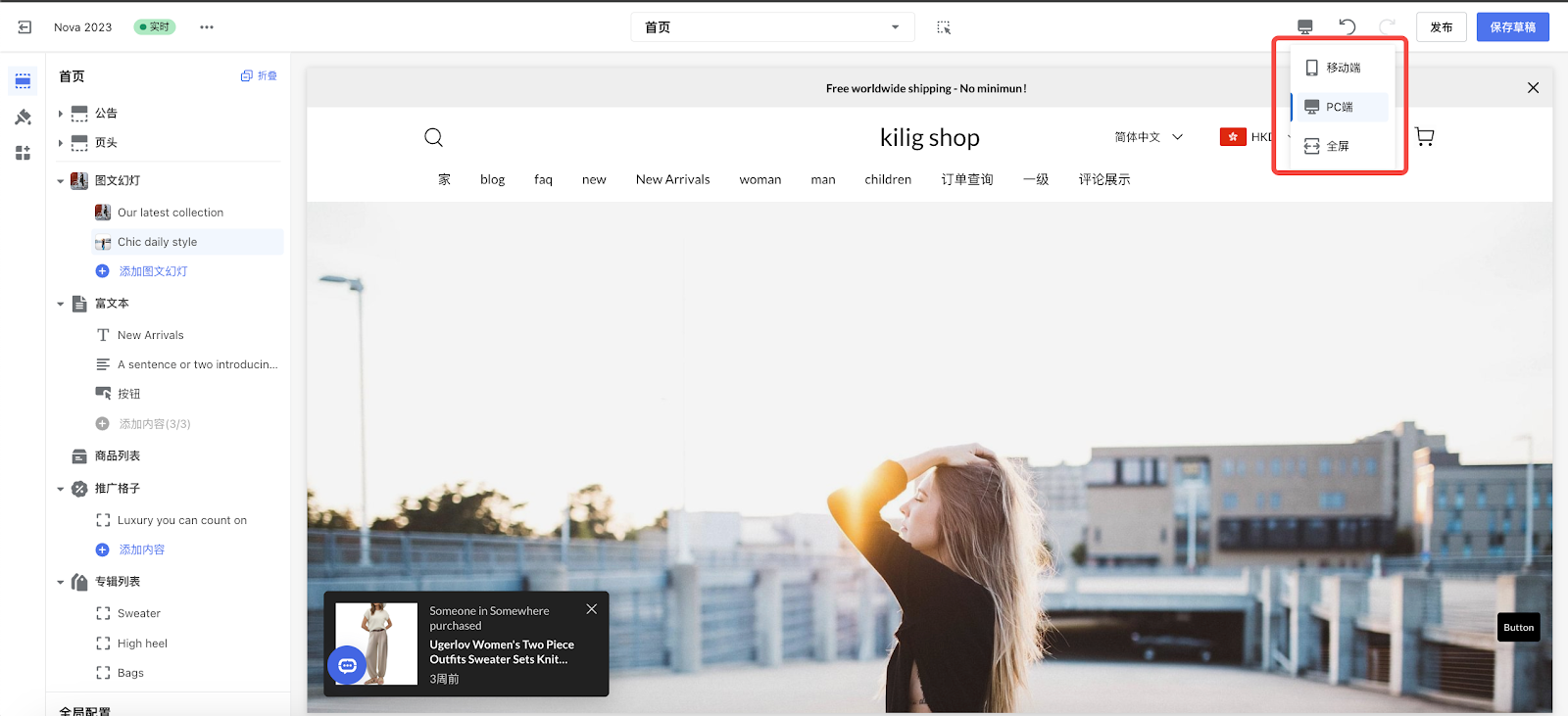Click 添加图文幻灯 add slide link

coord(153,271)
